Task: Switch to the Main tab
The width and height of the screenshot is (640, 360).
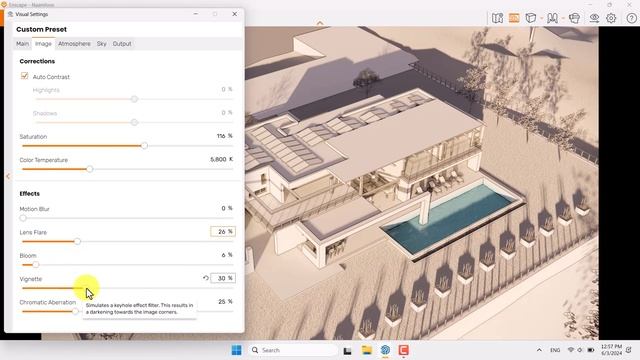Action: tap(22, 44)
